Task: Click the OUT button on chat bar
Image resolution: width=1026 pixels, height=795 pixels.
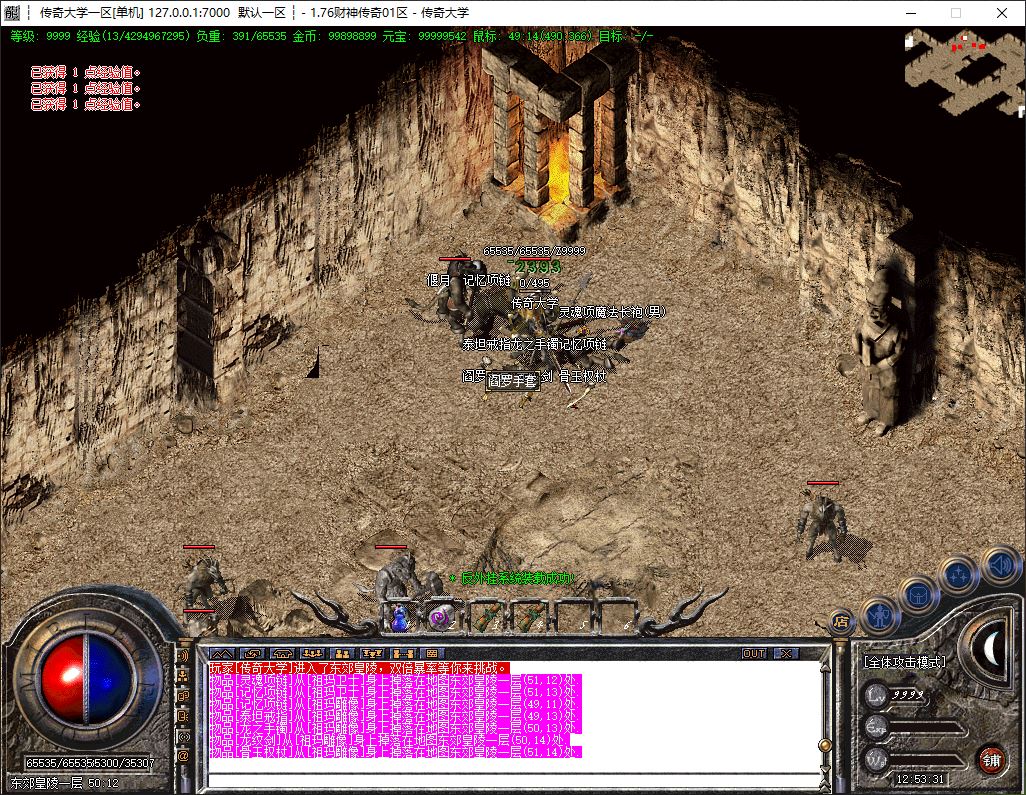Action: 754,653
